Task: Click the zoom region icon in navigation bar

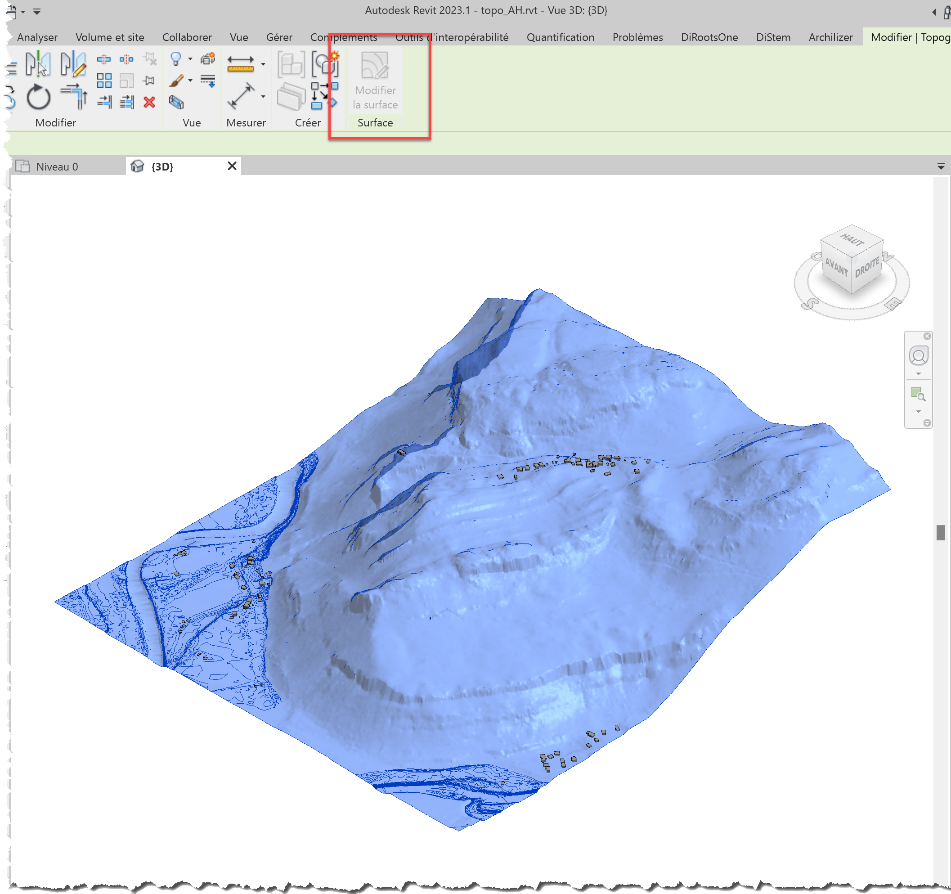Action: click(x=917, y=393)
